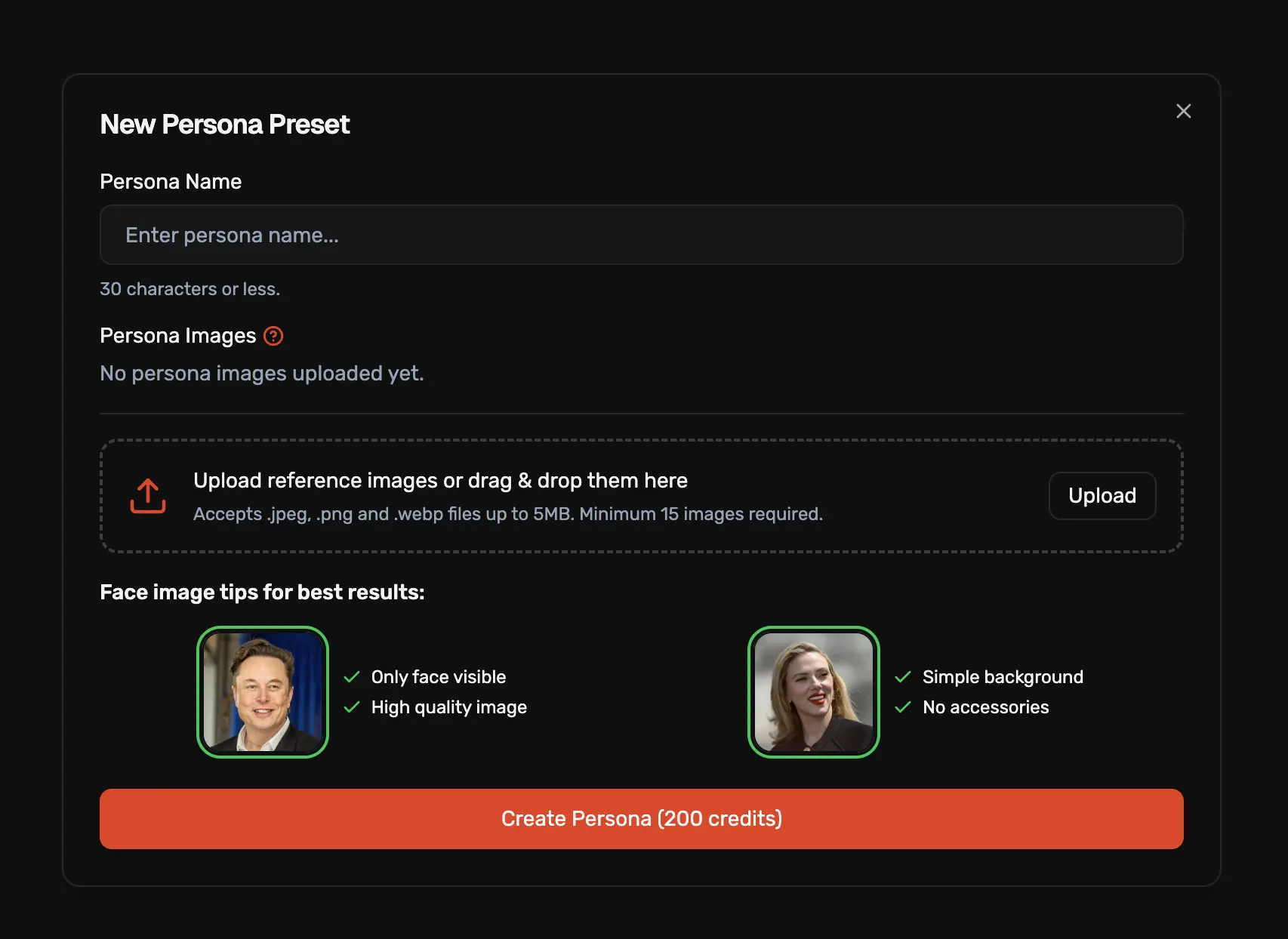Select the right example face thumbnail
The width and height of the screenshot is (1288, 939).
coord(813,692)
